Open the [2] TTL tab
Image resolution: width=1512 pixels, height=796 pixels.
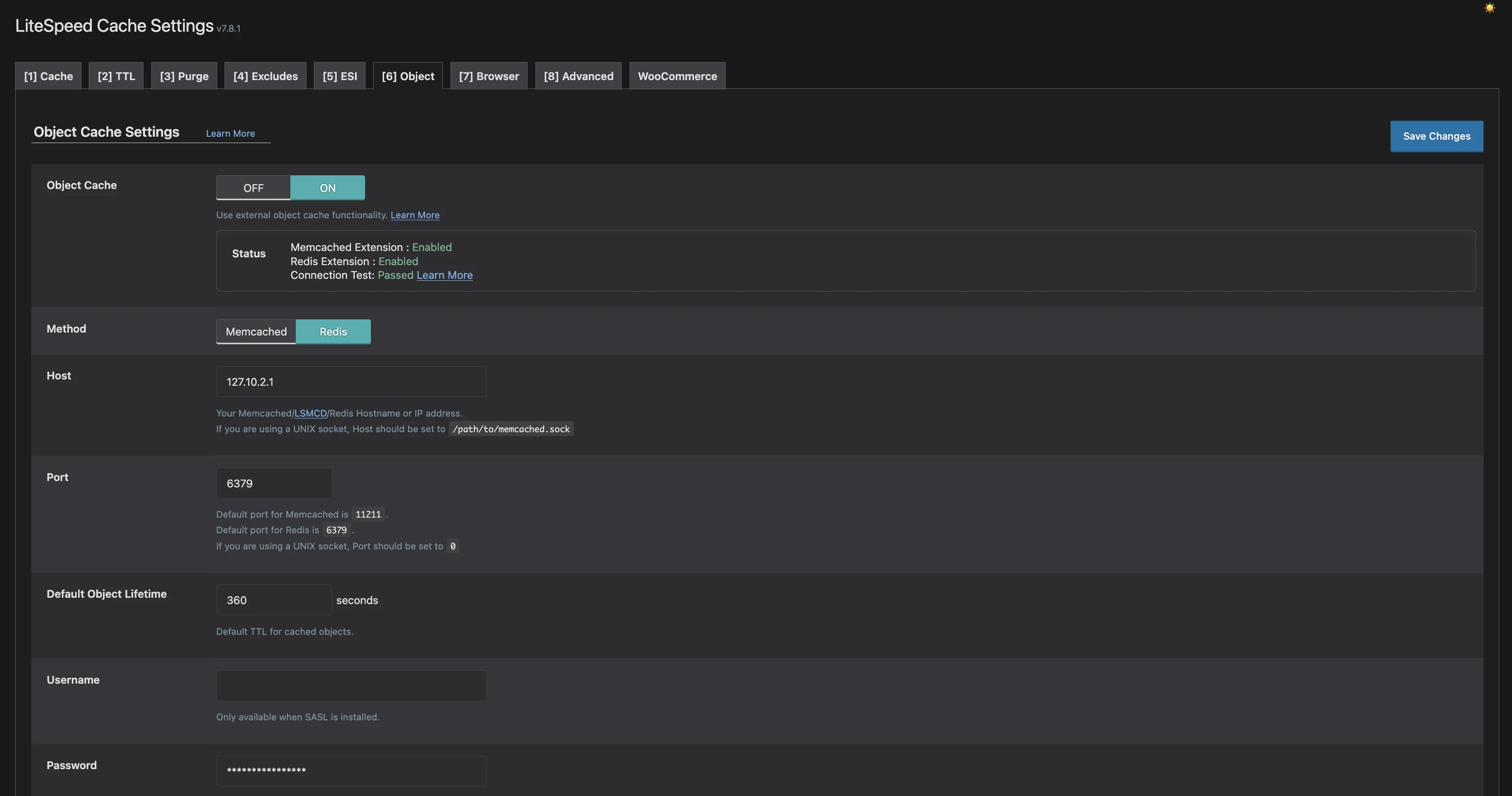pyautogui.click(x=116, y=76)
